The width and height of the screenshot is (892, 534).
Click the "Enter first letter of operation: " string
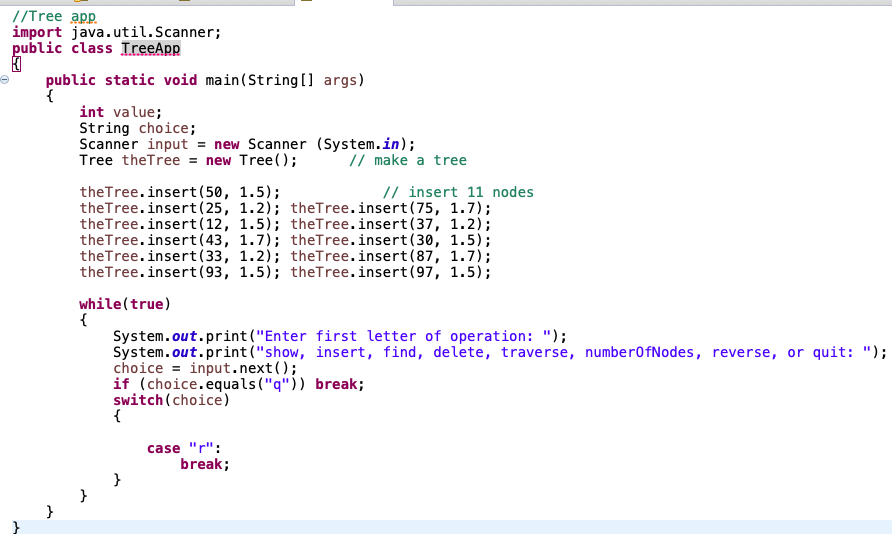[403, 336]
